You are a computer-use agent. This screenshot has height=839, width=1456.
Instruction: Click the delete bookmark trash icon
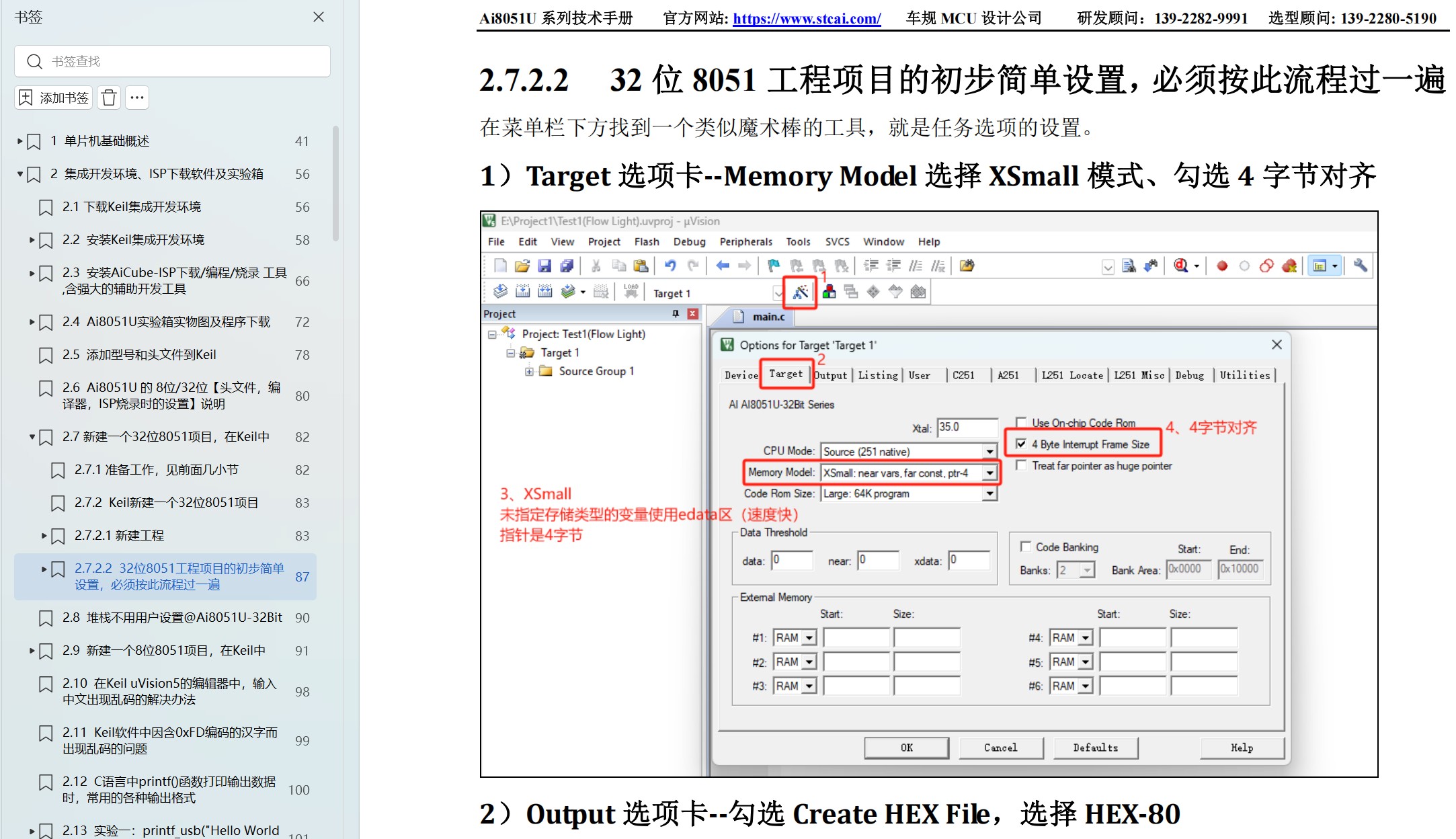coord(109,98)
